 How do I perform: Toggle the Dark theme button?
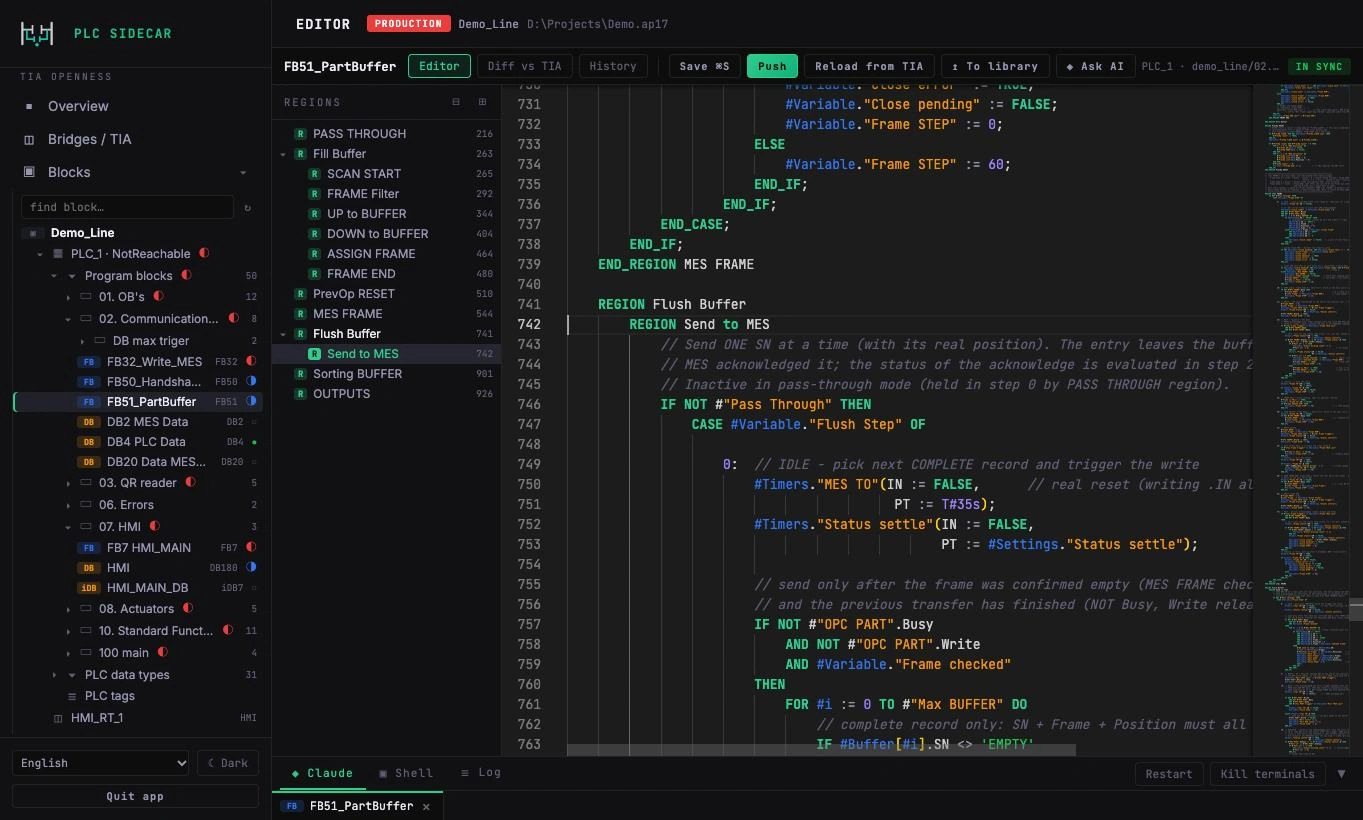tap(228, 763)
